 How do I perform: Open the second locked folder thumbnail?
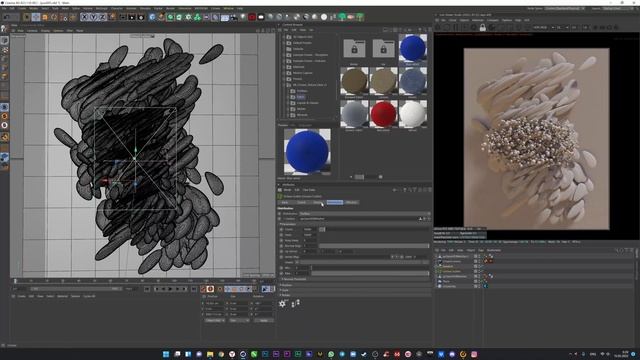point(383,49)
